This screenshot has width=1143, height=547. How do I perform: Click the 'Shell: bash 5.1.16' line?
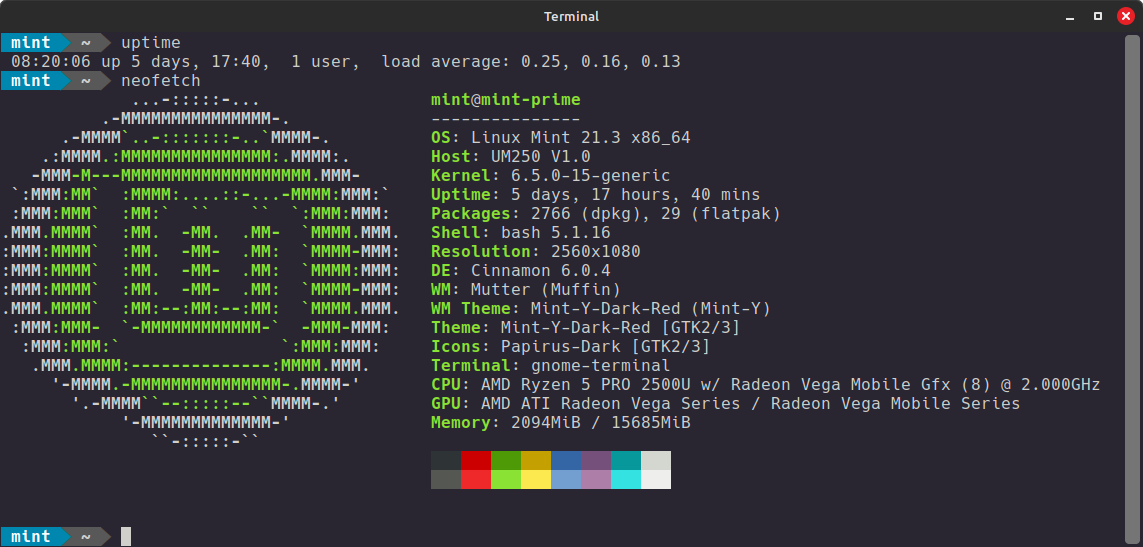tap(520, 233)
